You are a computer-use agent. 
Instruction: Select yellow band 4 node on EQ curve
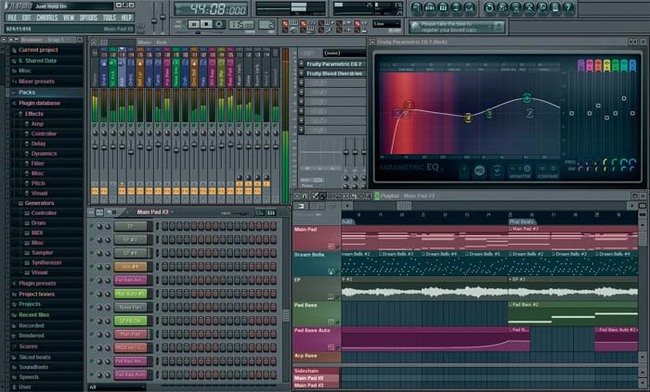click(468, 118)
